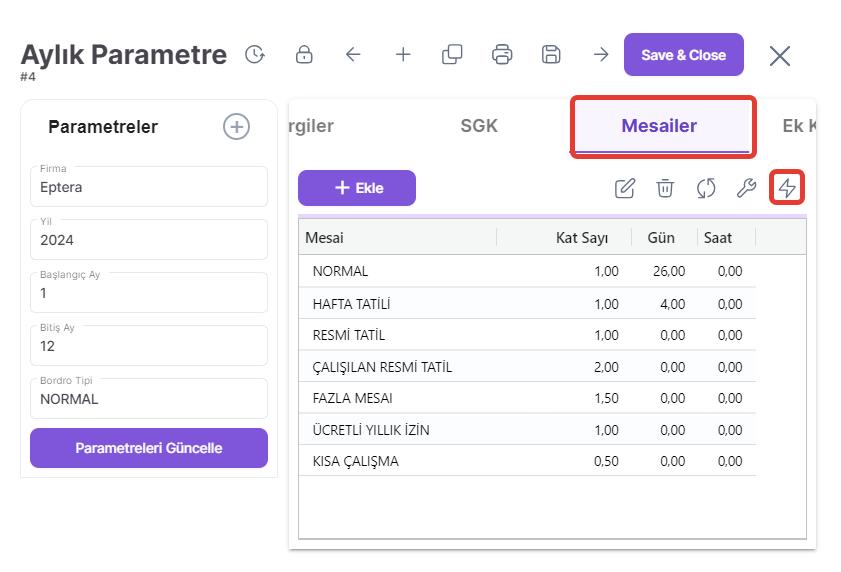Image resolution: width=841 pixels, height=572 pixels.
Task: Click the Bordro Tipi field
Action: (x=149, y=399)
